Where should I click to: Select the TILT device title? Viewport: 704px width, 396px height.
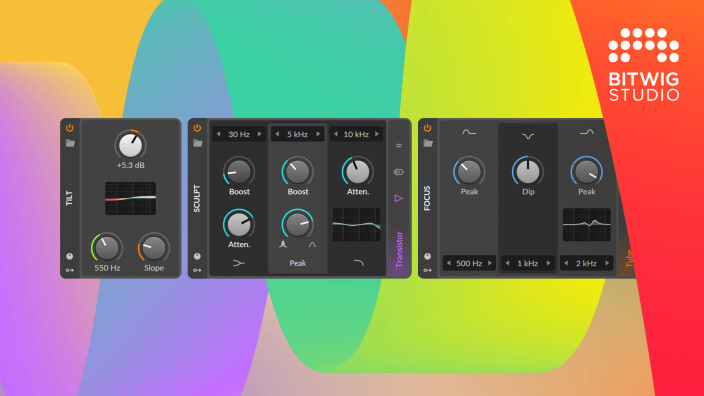pyautogui.click(x=69, y=198)
